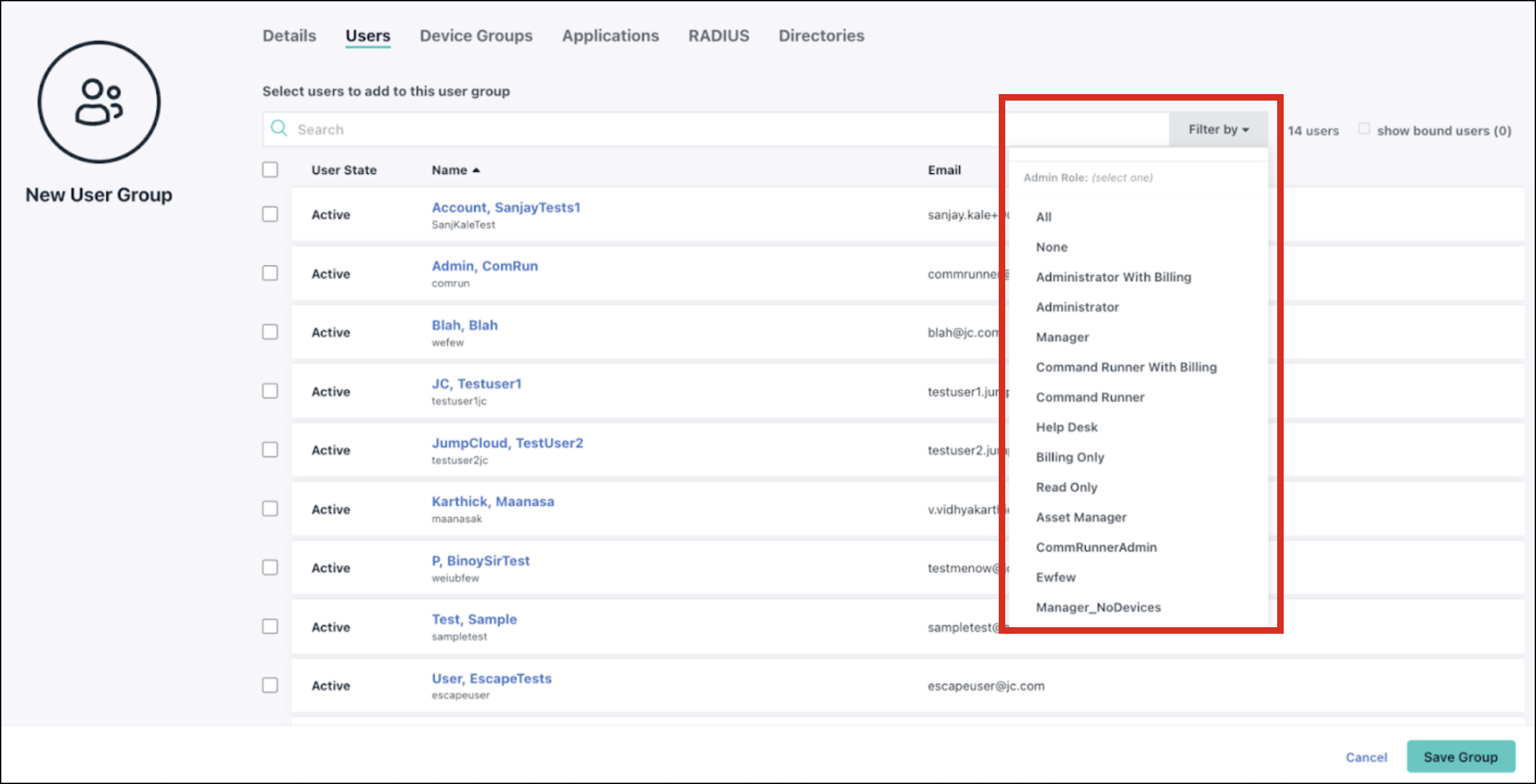The width and height of the screenshot is (1536, 784).
Task: Select the checkbox for Admin, ComRun
Action: 269,273
